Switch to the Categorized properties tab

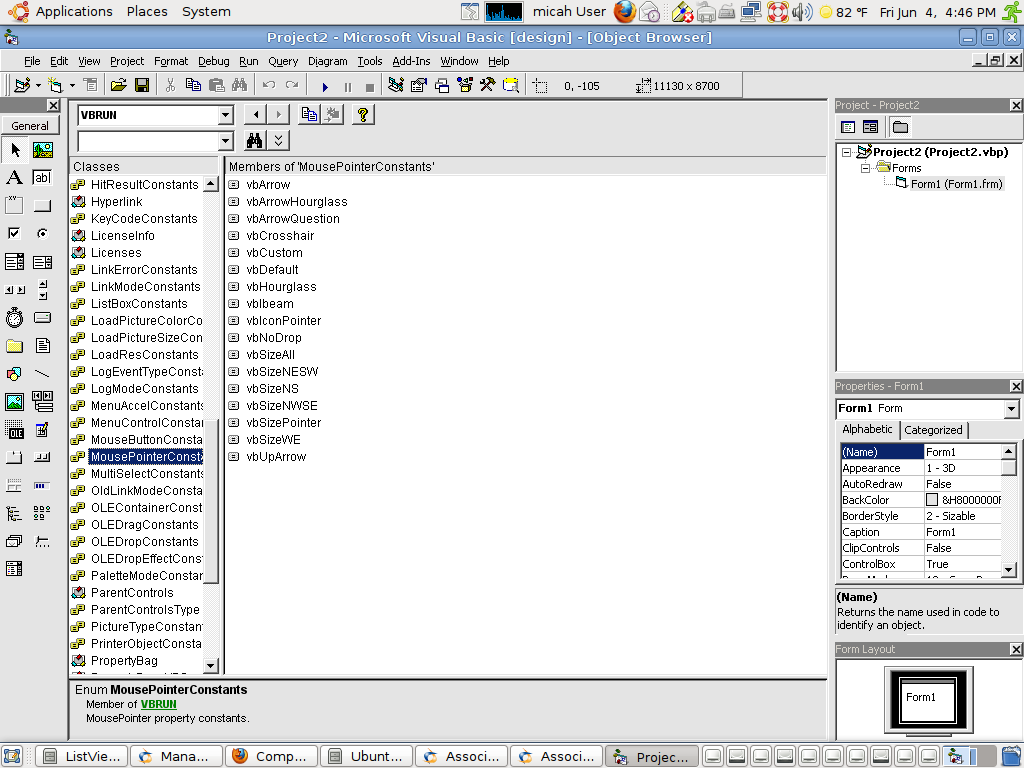(x=932, y=430)
